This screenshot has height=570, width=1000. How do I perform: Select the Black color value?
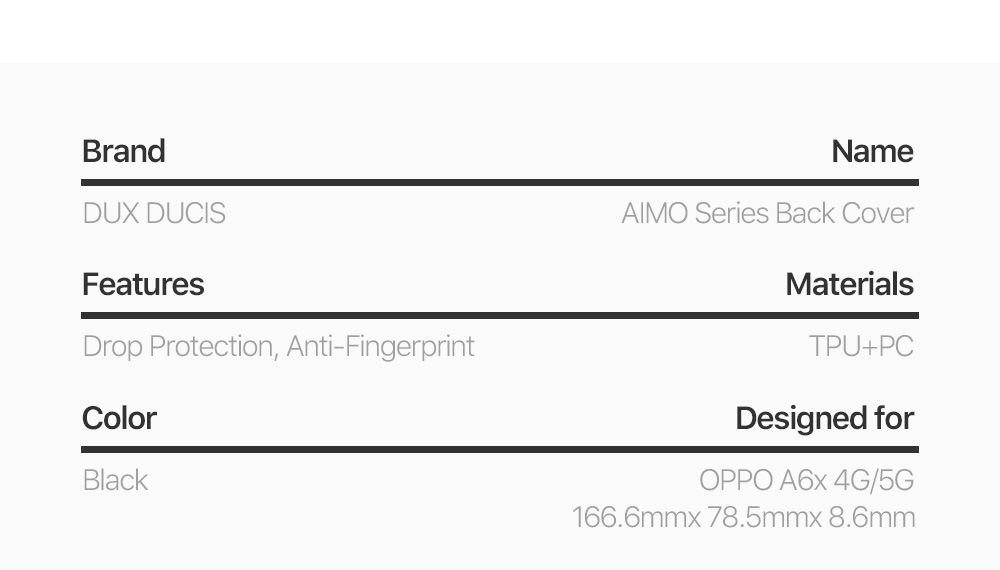(115, 480)
